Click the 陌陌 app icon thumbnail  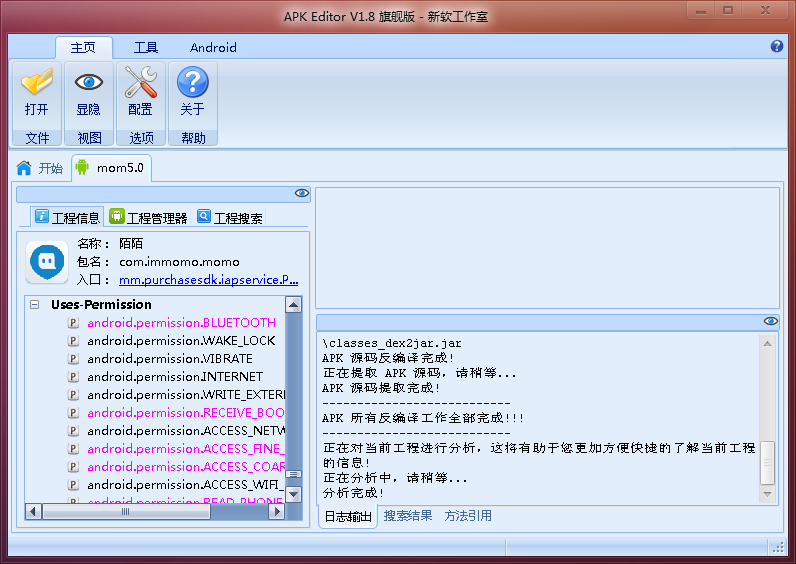click(x=47, y=262)
